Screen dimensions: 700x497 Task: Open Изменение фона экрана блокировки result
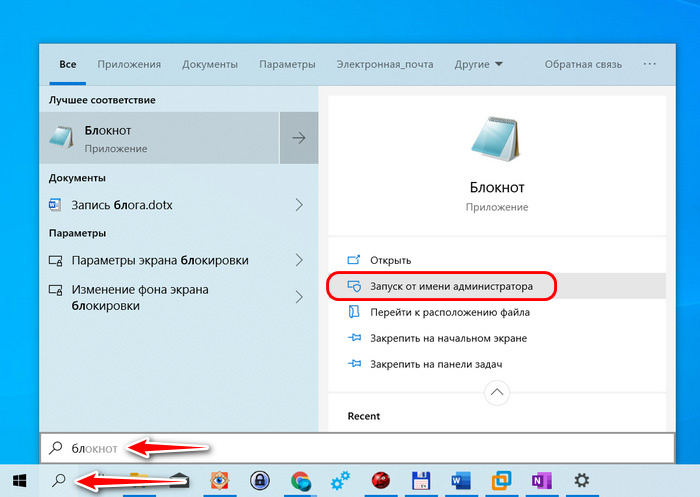[179, 297]
